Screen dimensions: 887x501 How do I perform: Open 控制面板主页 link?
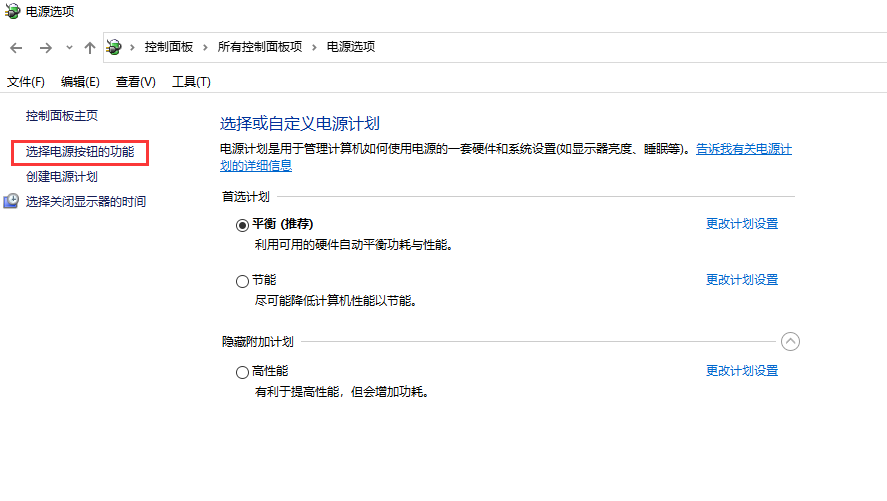62,116
